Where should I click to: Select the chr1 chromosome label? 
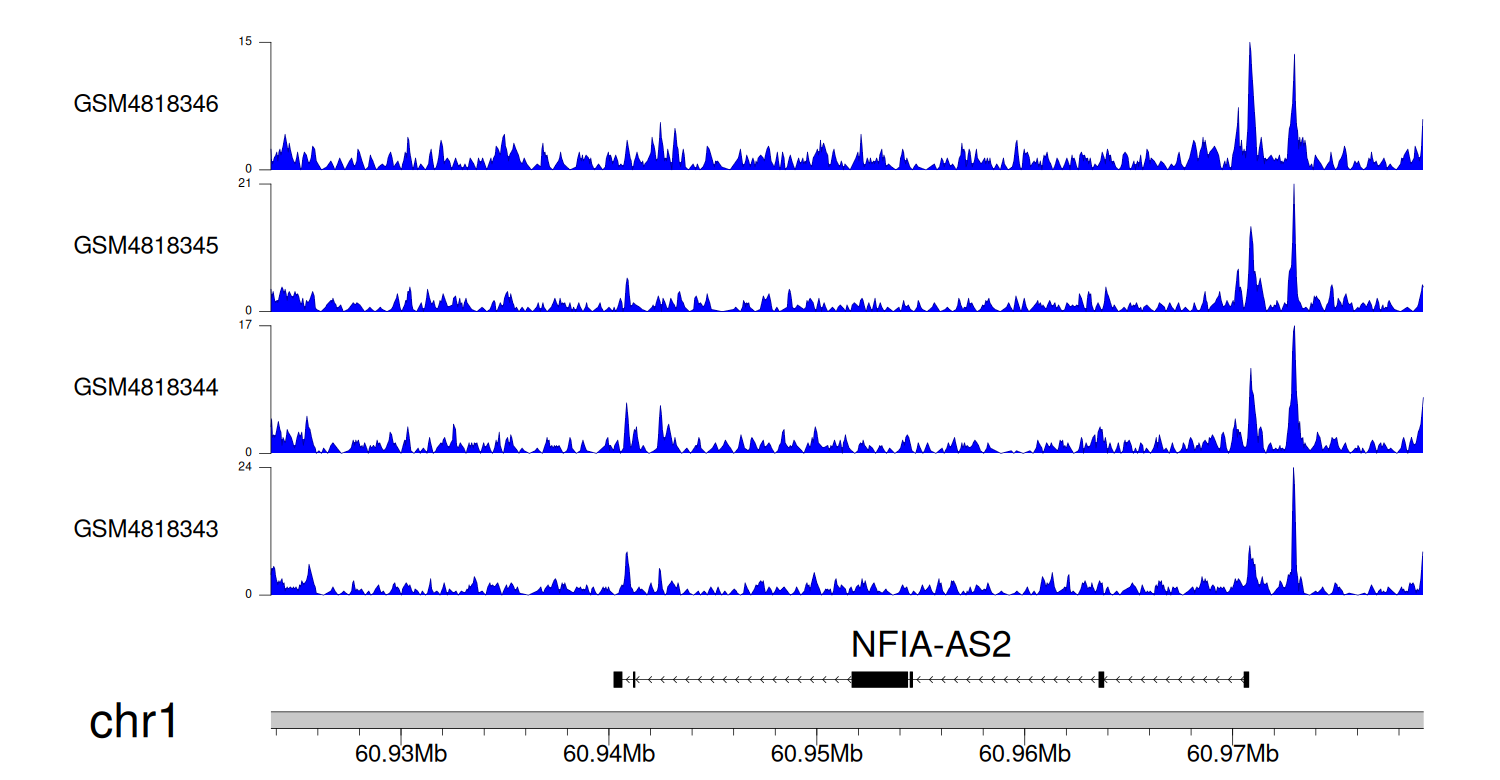tap(134, 721)
